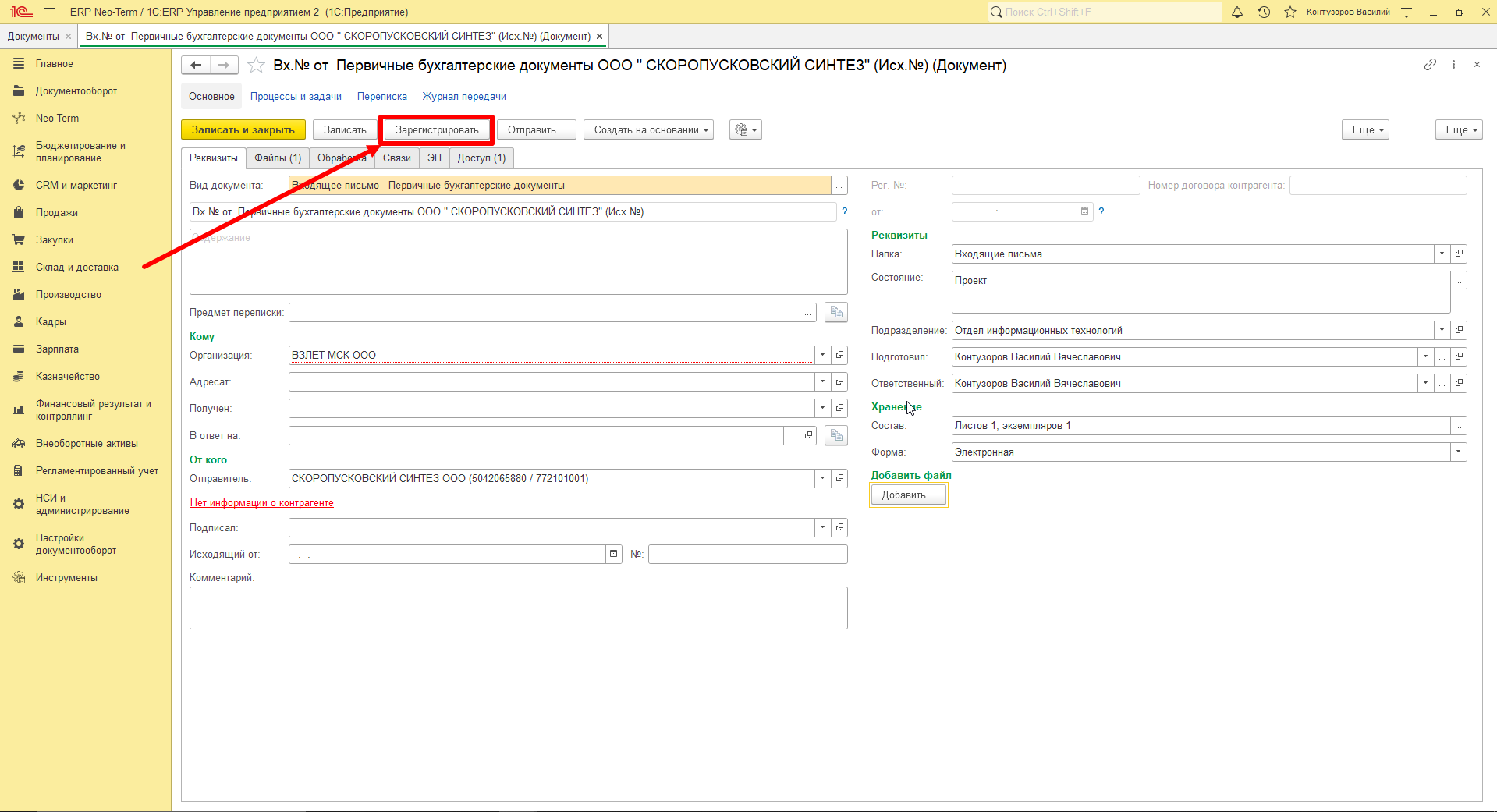The image size is (1497, 812).
Task: Focus the Комментарий text area
Action: click(x=519, y=608)
